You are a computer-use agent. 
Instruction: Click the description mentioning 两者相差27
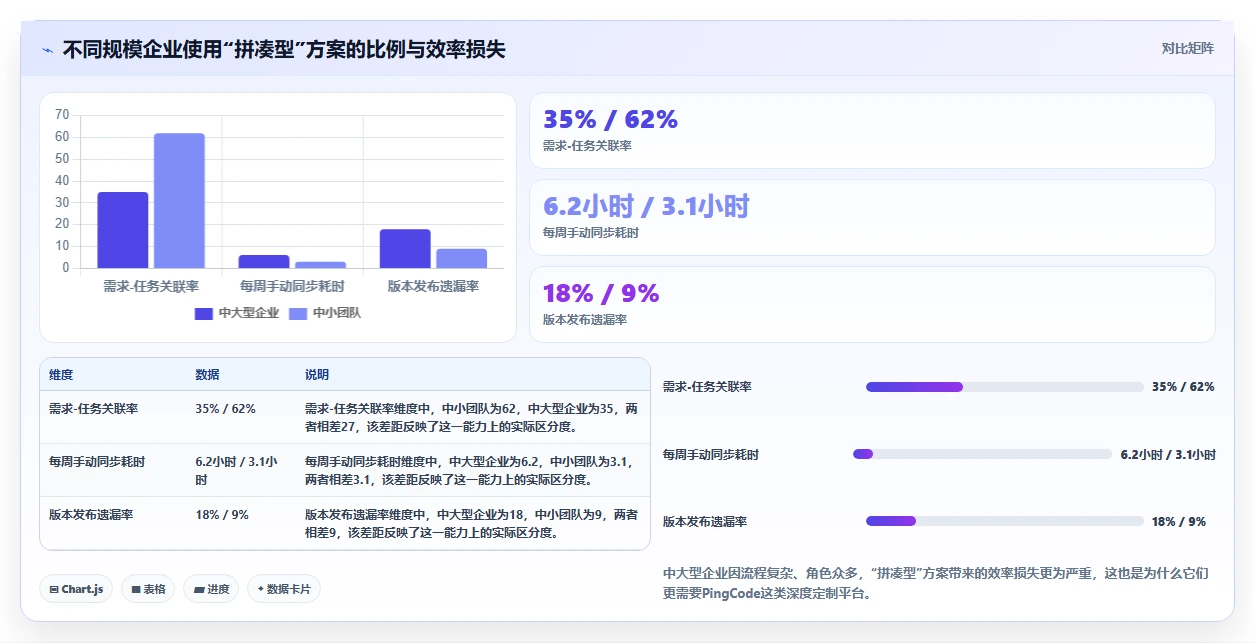pyautogui.click(x=471, y=418)
